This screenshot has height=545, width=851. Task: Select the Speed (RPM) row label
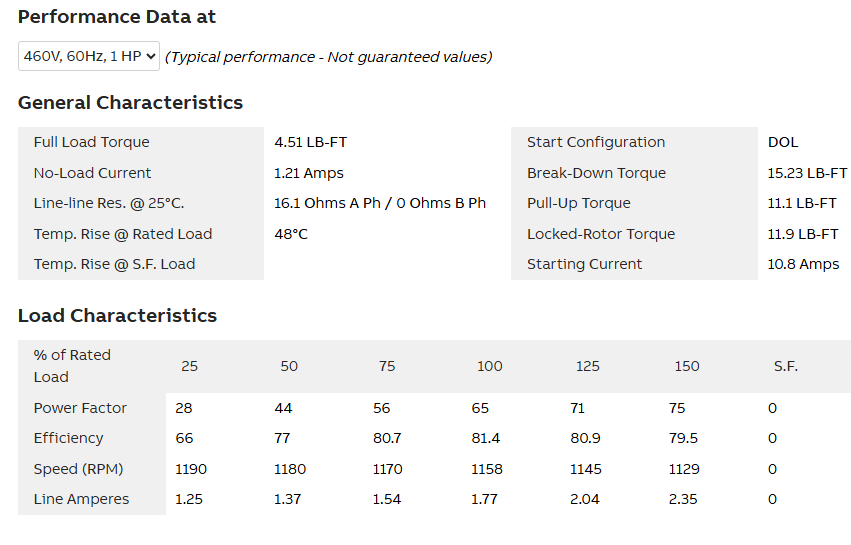pyautogui.click(x=78, y=469)
